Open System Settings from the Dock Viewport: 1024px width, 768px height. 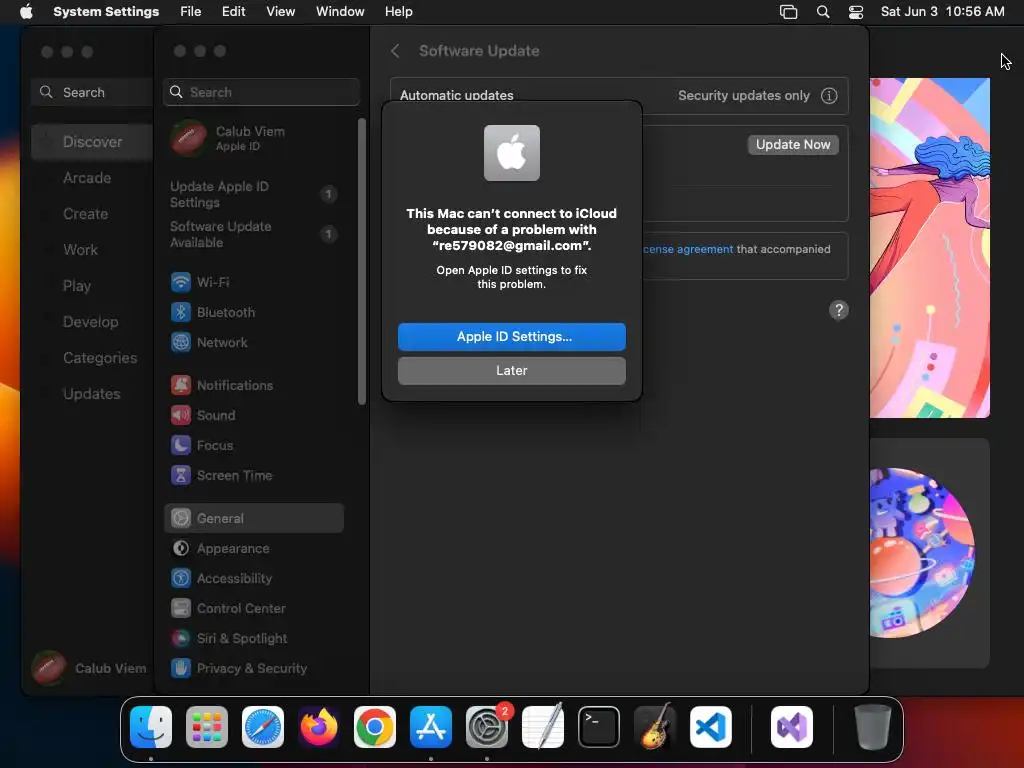[487, 727]
